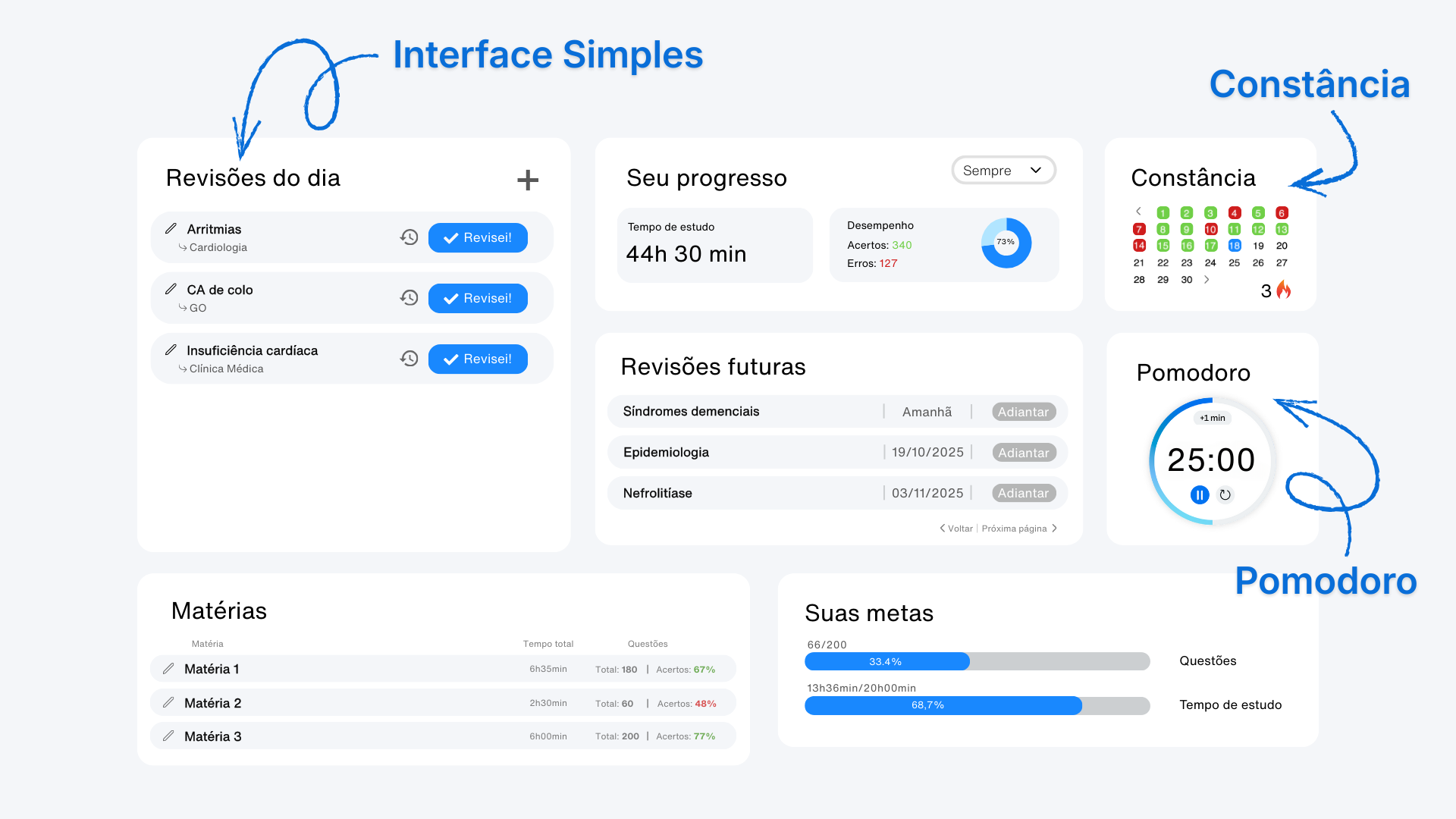The width and height of the screenshot is (1456, 819).
Task: Mark Insuficiência cardíaca as Revisei!
Action: tap(478, 359)
